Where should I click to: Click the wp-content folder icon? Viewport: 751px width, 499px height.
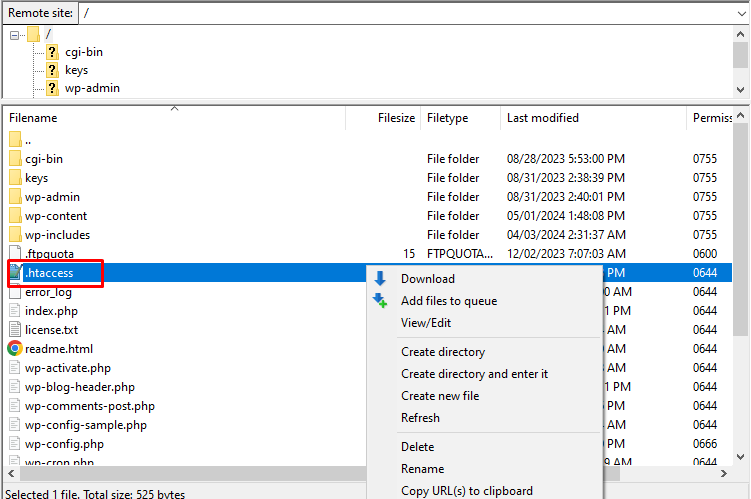pos(15,216)
